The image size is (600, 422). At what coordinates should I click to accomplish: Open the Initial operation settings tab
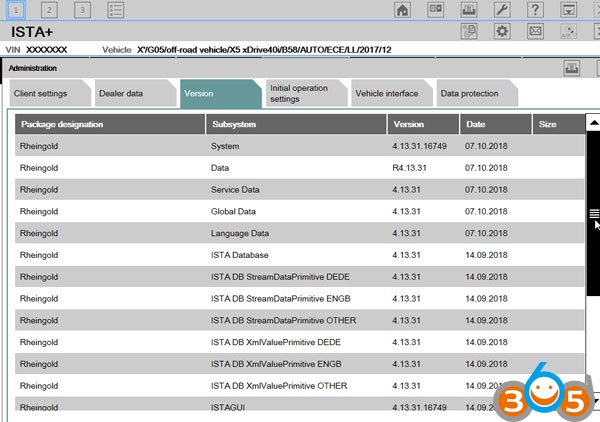click(x=306, y=93)
